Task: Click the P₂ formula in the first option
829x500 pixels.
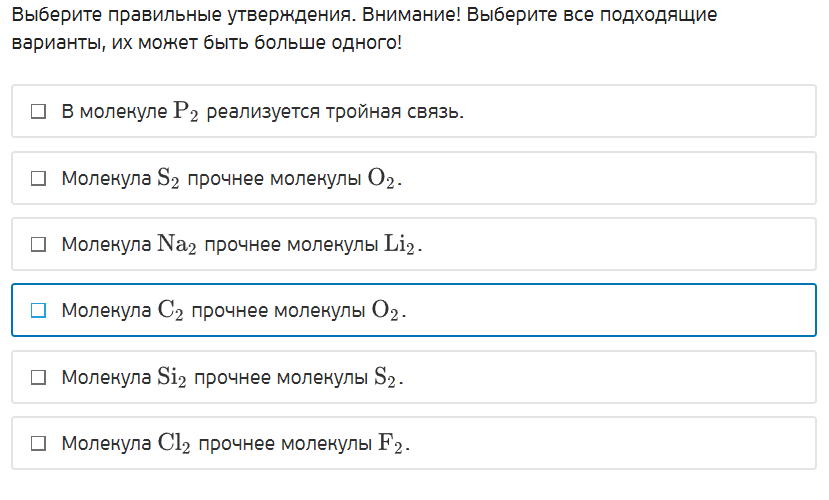Action: click(x=186, y=112)
